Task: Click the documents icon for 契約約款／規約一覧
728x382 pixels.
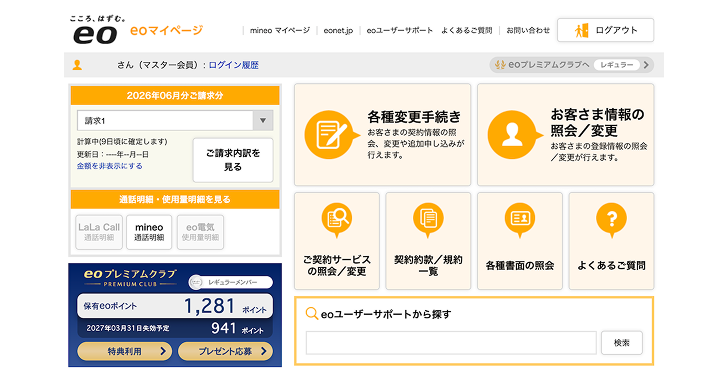Action: (428, 220)
